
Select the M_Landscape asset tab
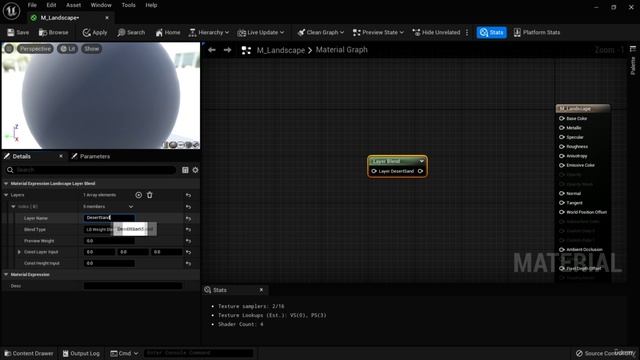click(60, 18)
